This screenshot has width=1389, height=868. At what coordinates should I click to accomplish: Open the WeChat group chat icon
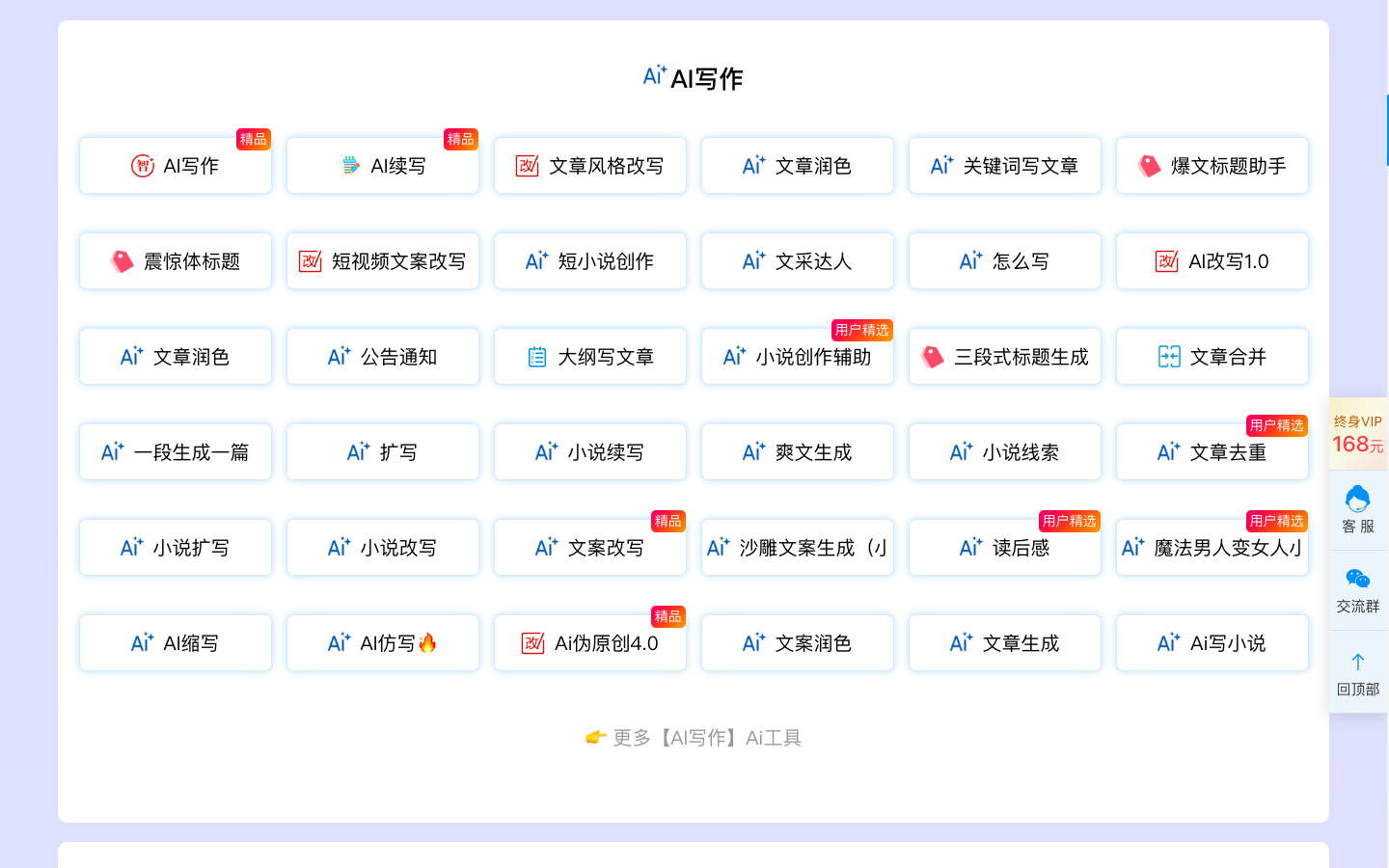[1357, 579]
